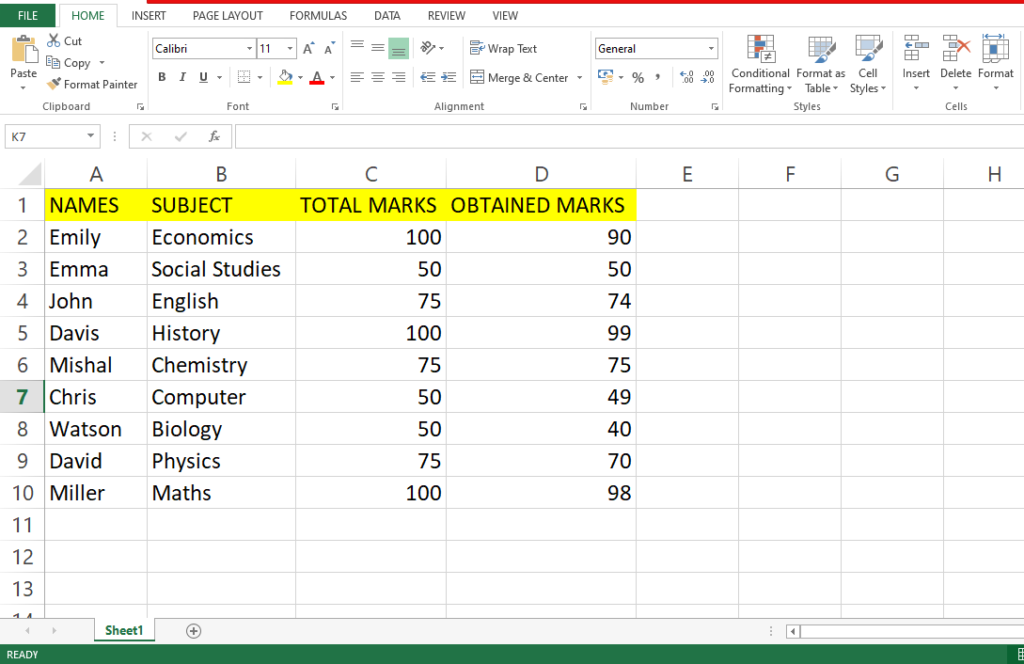The height and width of the screenshot is (664, 1024).
Task: Click the Insert Function fx icon
Action: coord(214,136)
